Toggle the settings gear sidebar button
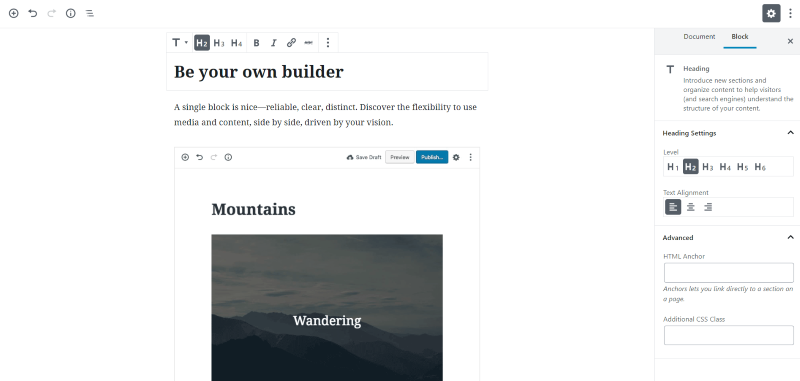This screenshot has width=800, height=381. tap(771, 13)
